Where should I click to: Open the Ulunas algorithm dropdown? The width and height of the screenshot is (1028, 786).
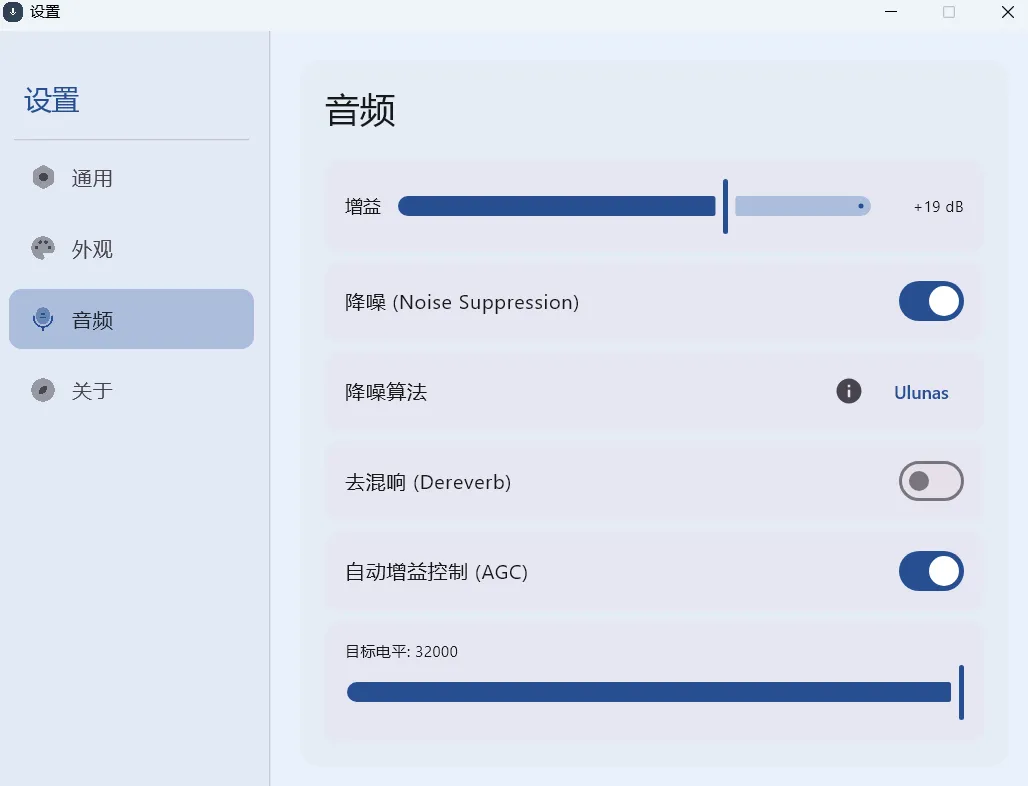click(x=921, y=393)
